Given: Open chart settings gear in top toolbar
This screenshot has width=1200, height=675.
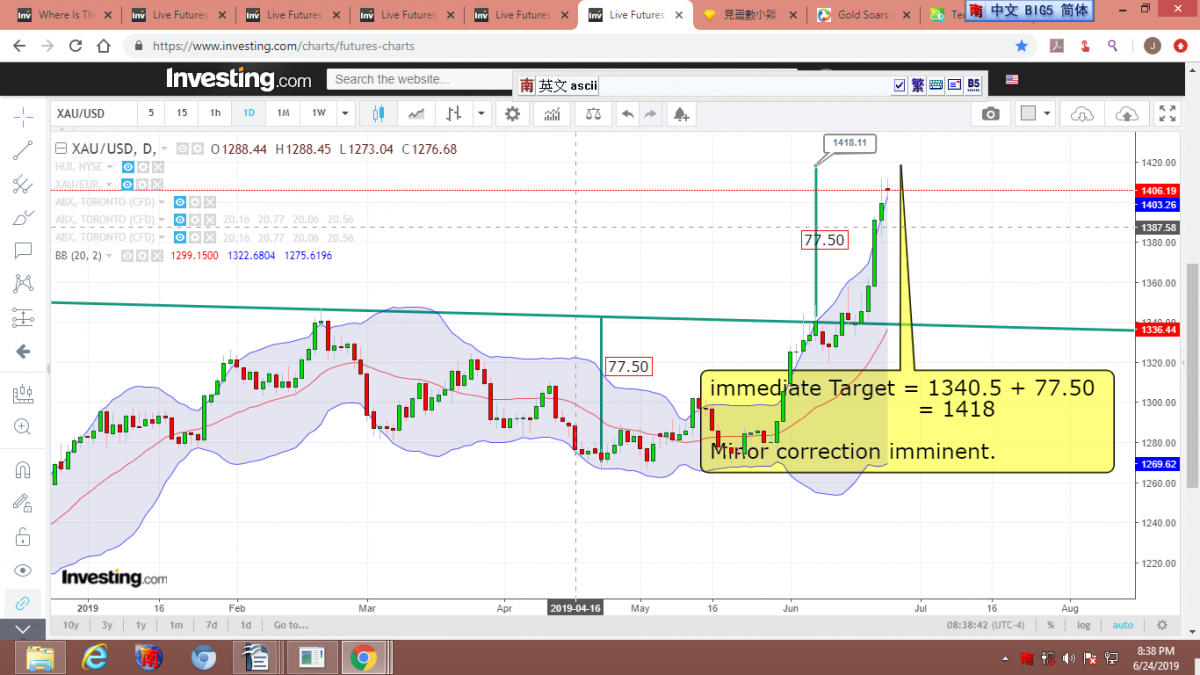Looking at the screenshot, I should pos(513,114).
